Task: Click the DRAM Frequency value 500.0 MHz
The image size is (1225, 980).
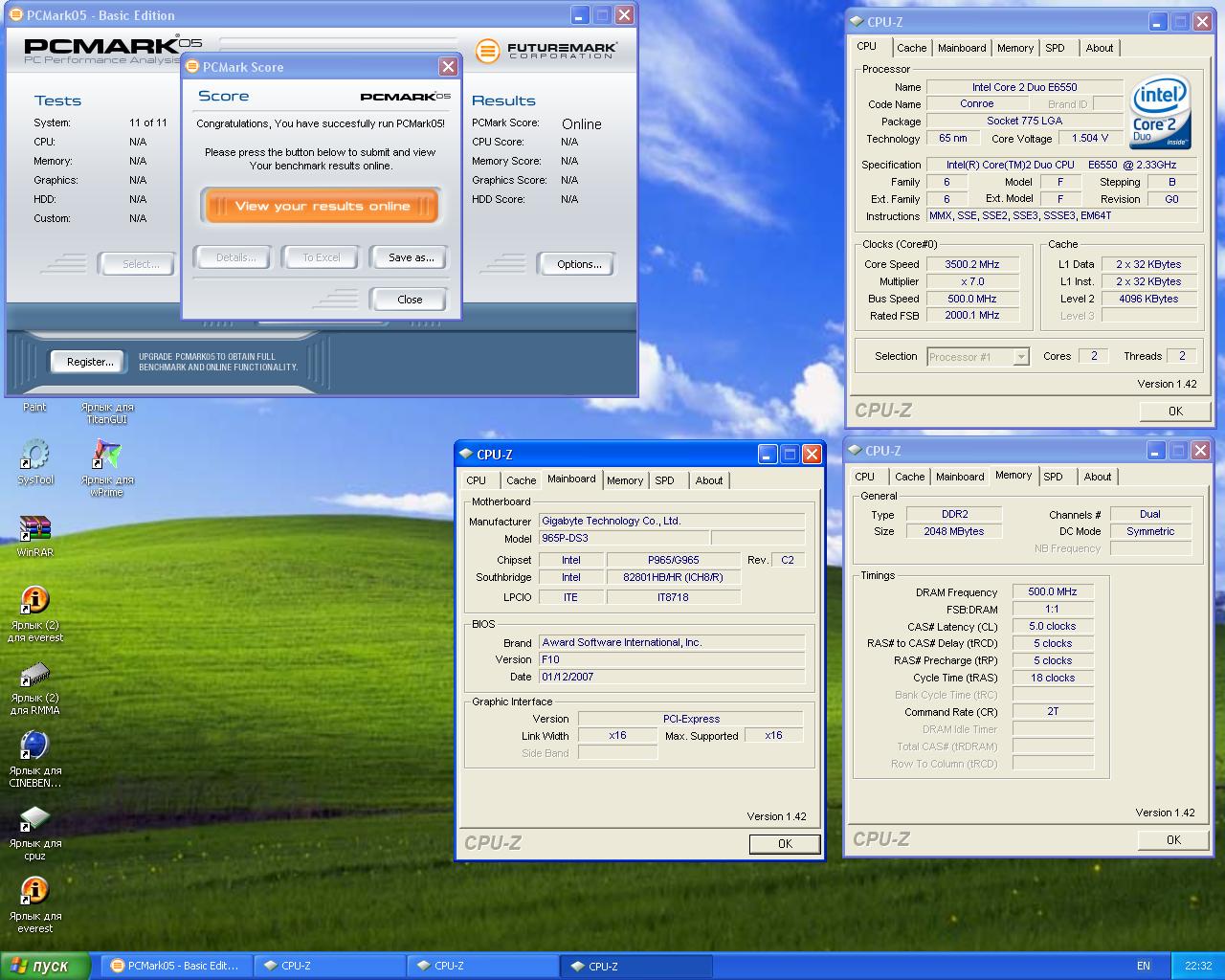Action: [1053, 592]
